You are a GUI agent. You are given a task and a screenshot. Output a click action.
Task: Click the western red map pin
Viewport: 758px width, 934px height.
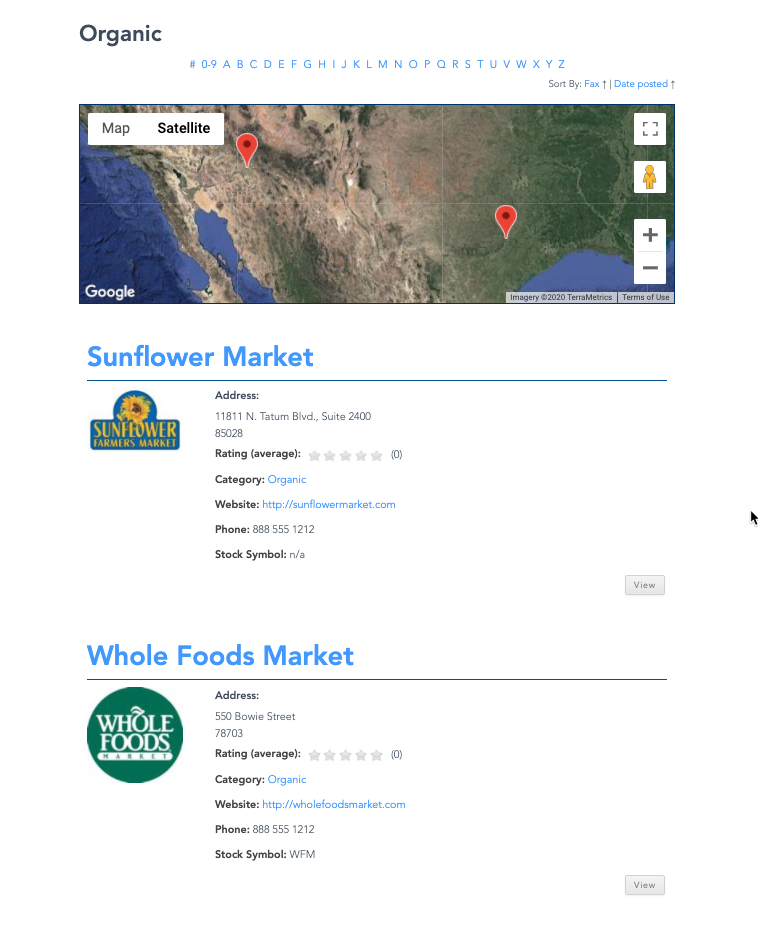247,150
